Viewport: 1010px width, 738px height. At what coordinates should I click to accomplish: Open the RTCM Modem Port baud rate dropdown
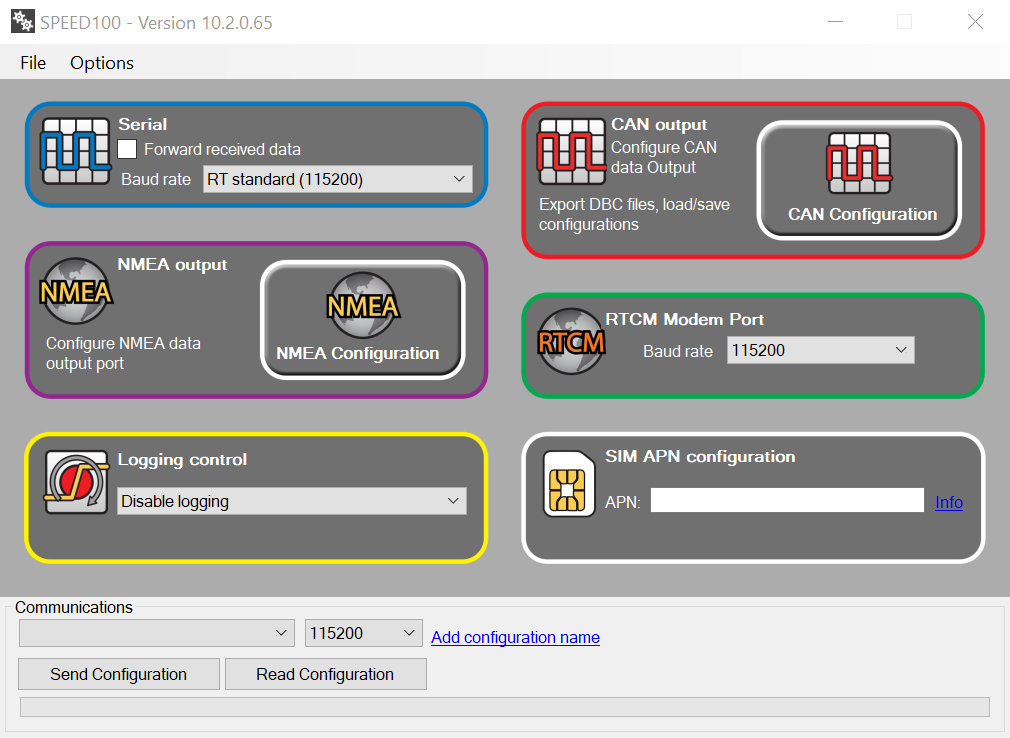pos(820,350)
